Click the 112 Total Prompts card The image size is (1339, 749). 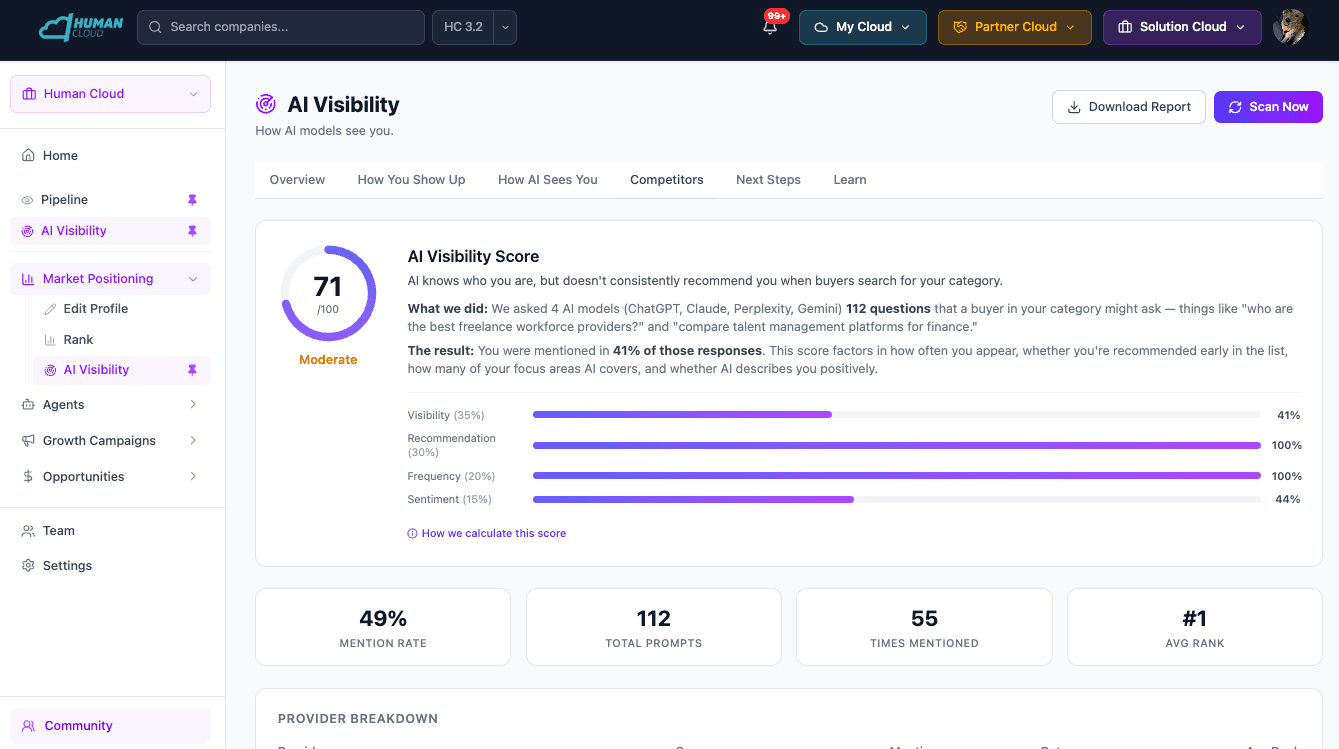[x=654, y=627]
